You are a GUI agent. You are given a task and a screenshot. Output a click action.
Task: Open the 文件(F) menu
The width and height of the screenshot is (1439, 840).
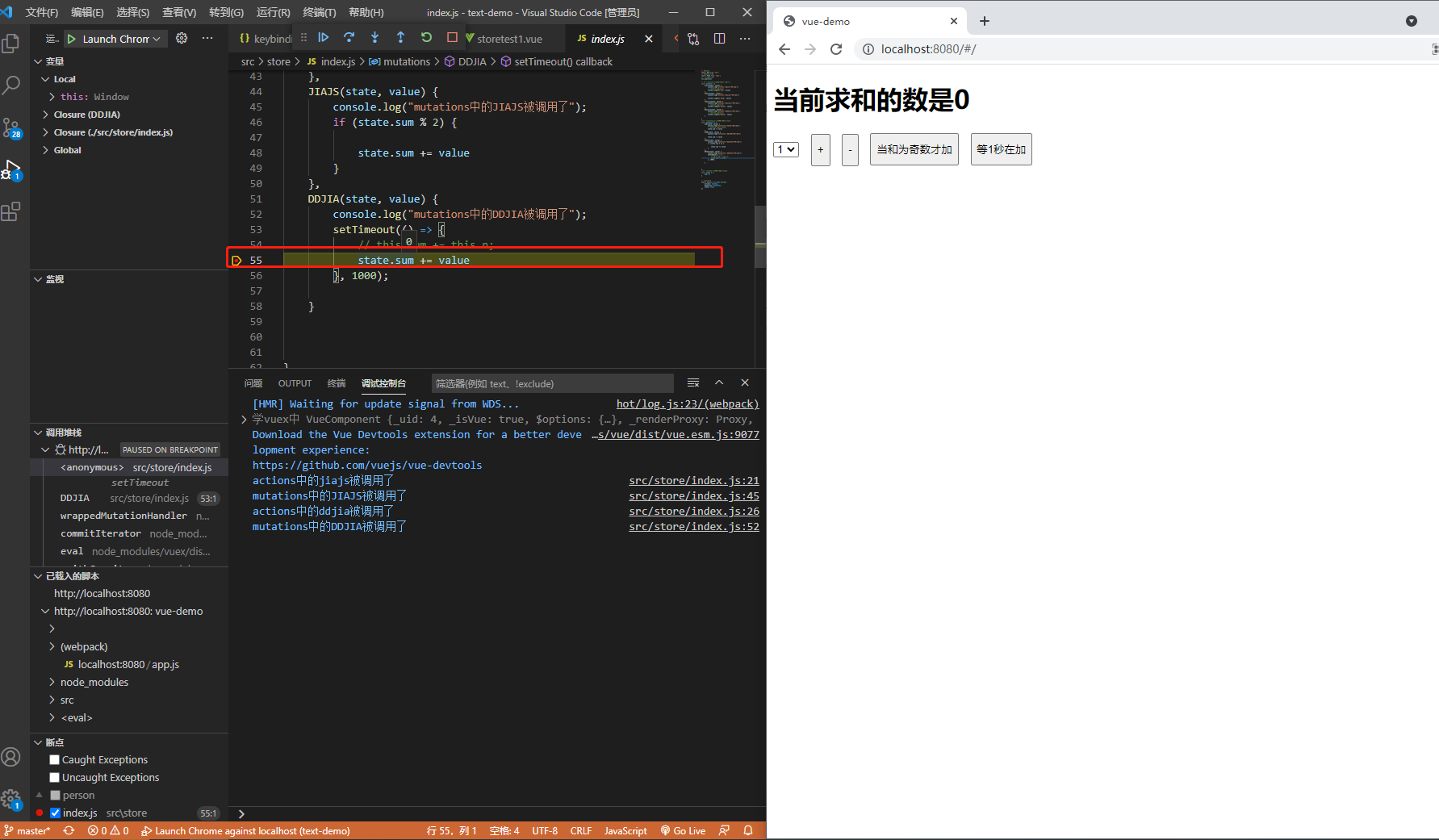[x=42, y=12]
